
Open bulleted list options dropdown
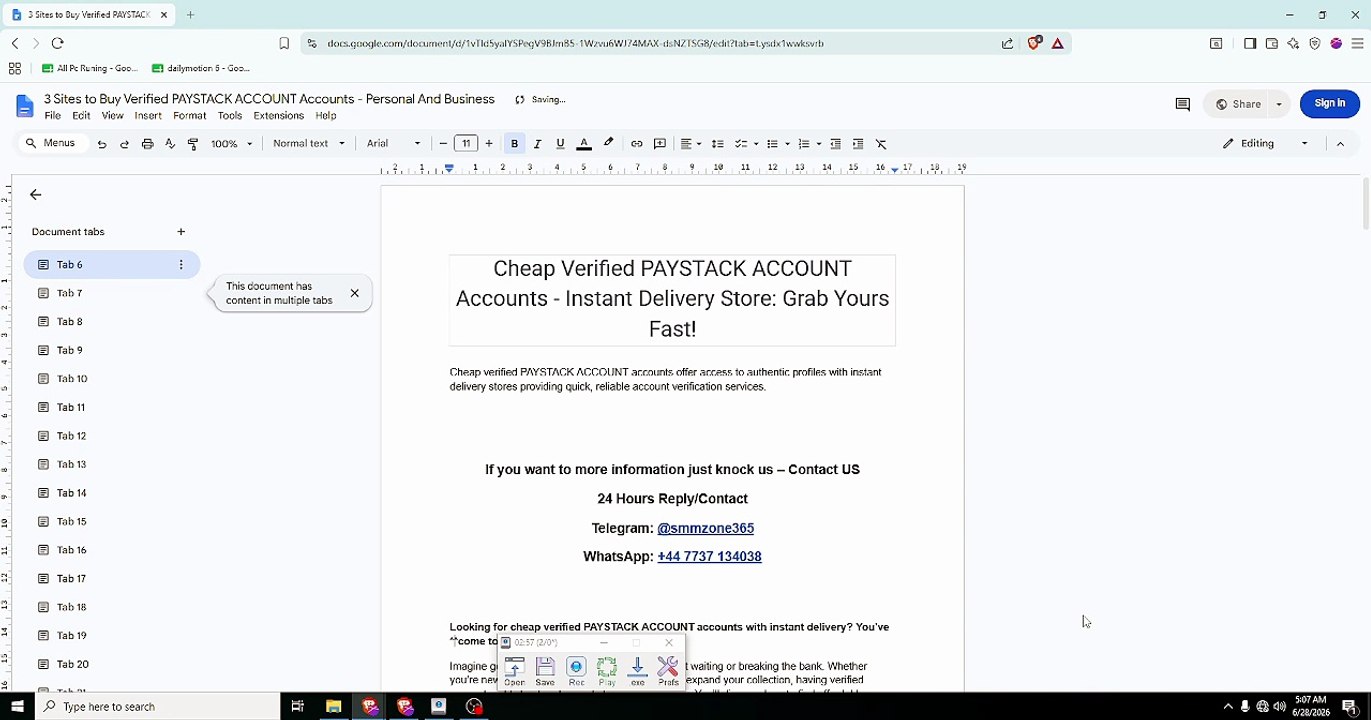pos(787,144)
